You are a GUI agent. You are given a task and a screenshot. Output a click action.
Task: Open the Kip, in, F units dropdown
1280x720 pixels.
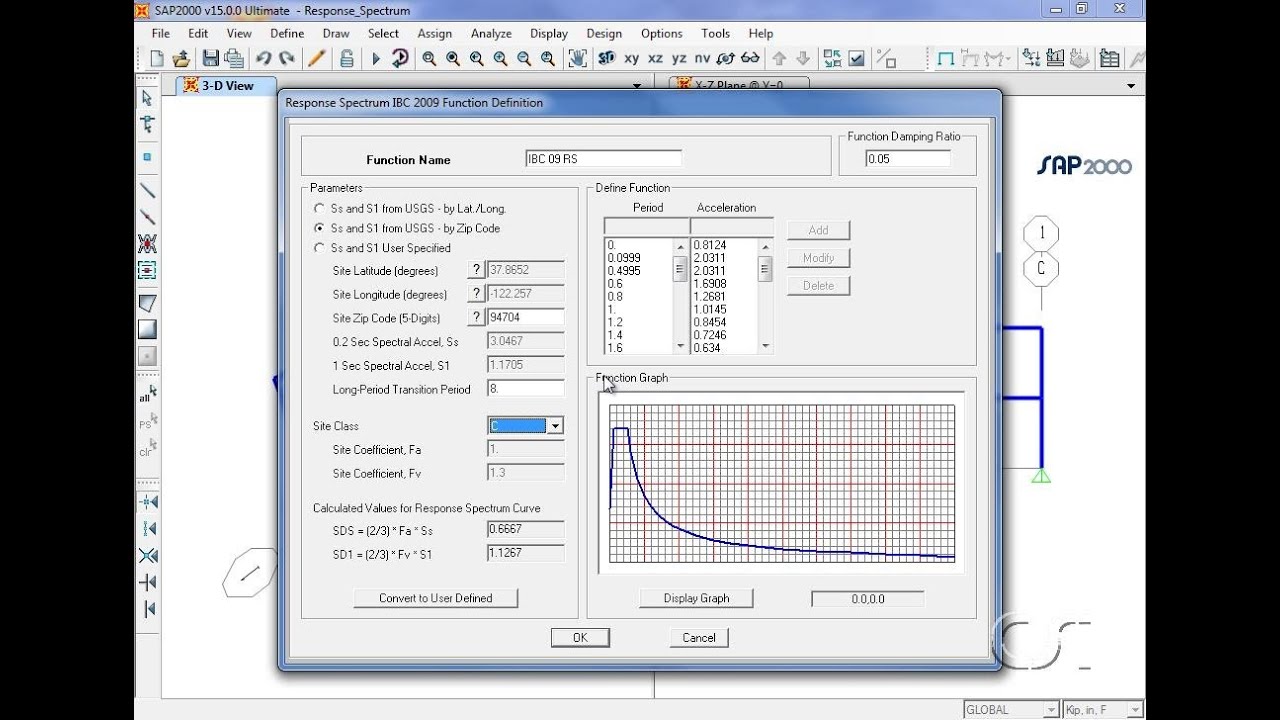click(1134, 710)
